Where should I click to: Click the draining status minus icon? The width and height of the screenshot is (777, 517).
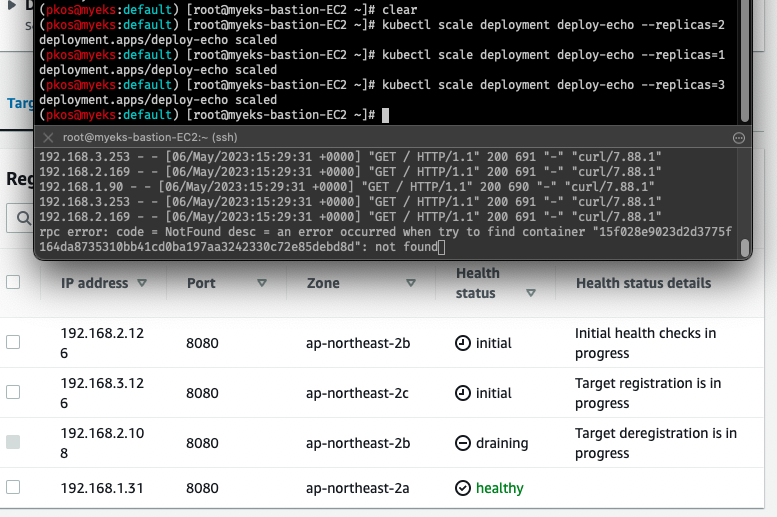point(462,443)
